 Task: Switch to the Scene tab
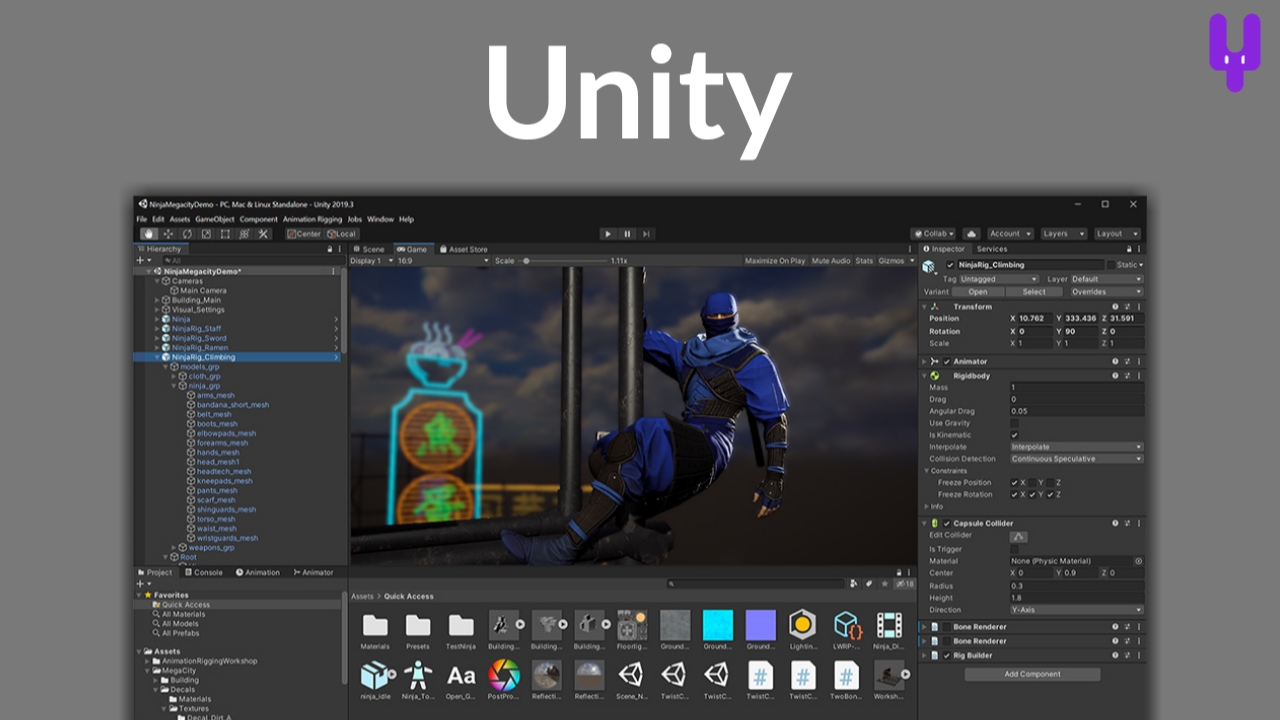368,249
